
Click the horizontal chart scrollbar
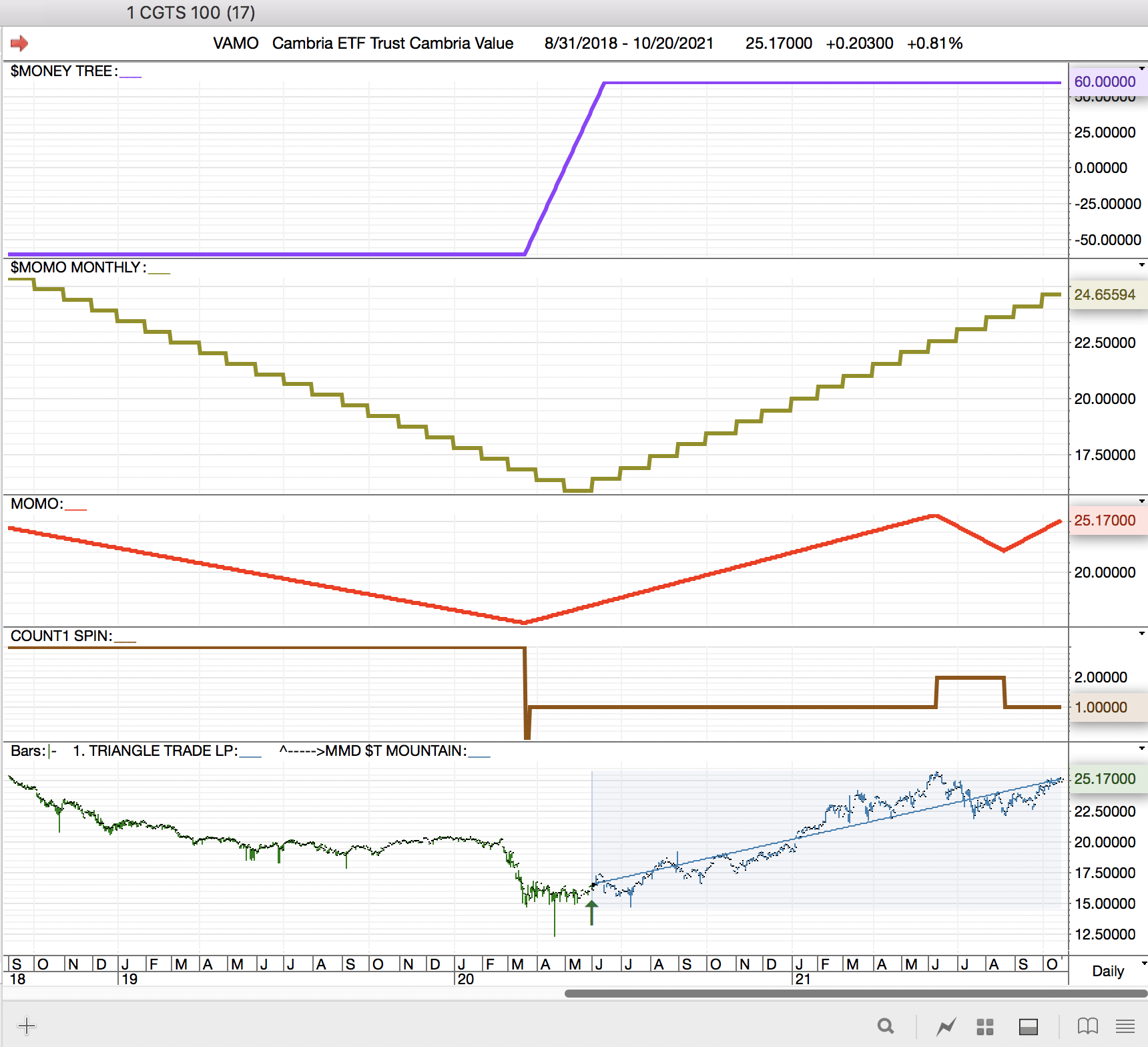854,994
